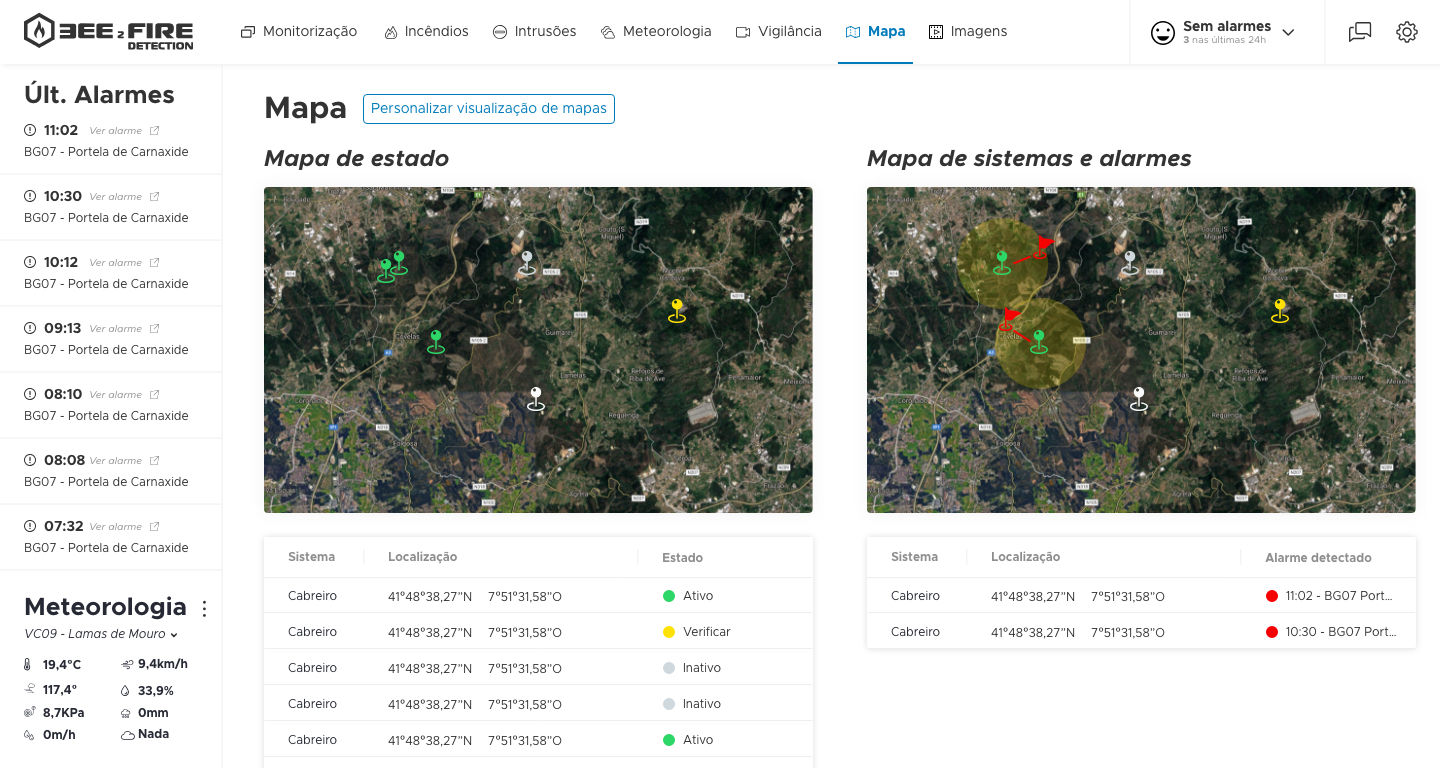Click the 19,4°C temperature value

coord(62,665)
